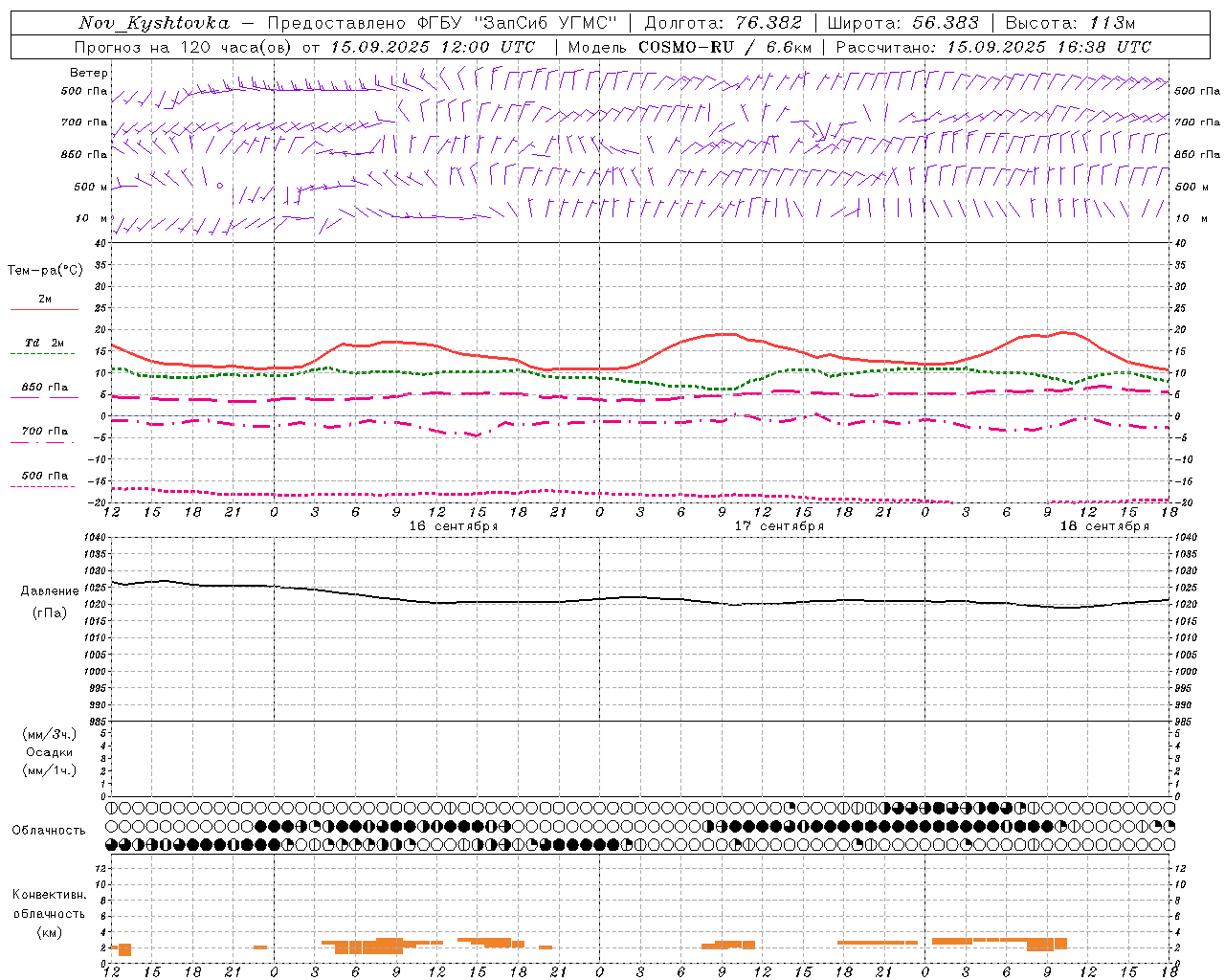Click the station name Nov_Kyshtovka
The image size is (1225, 980).
point(154,23)
